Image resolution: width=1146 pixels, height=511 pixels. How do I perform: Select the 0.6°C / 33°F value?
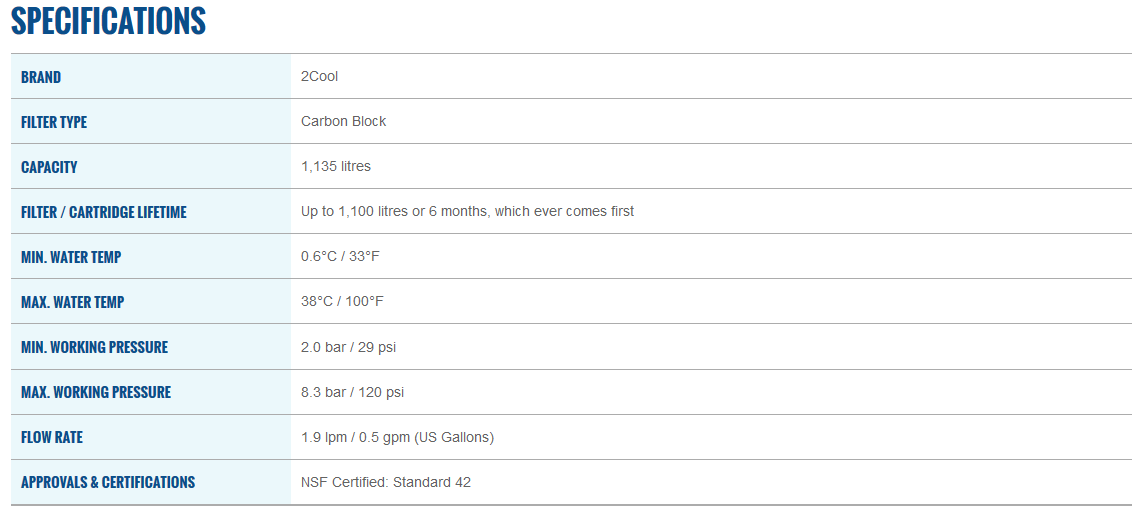pyautogui.click(x=340, y=257)
